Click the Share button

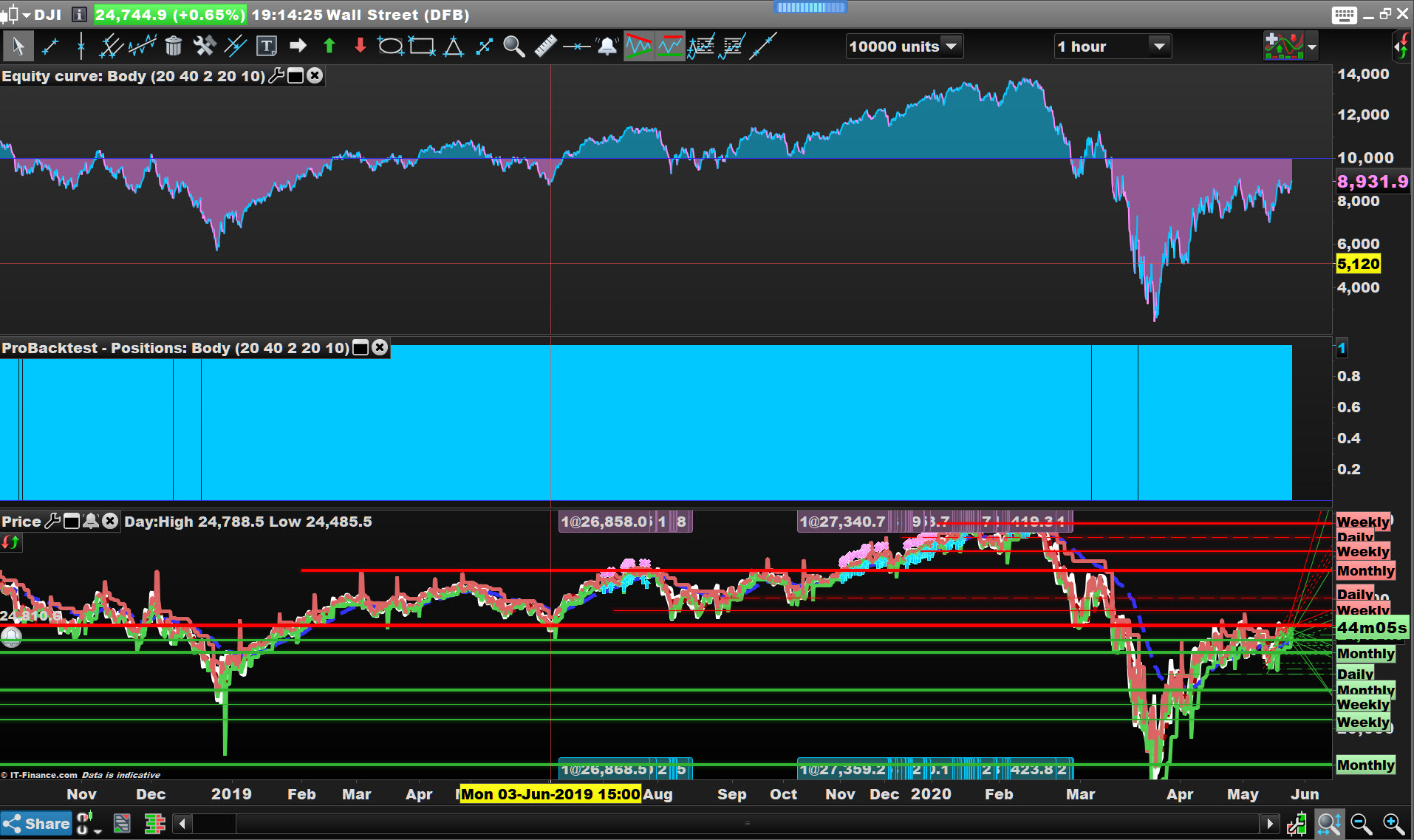coord(36,823)
